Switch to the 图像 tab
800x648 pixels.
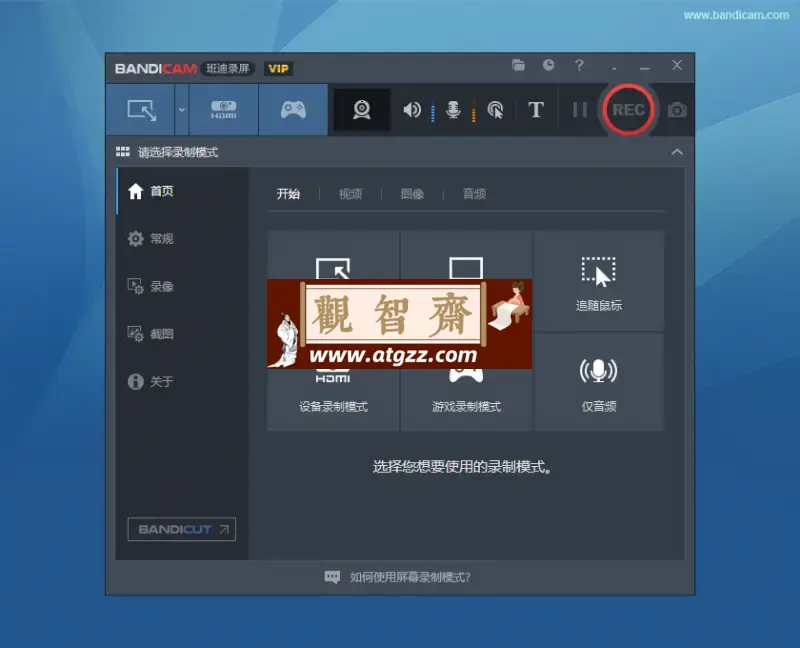(x=412, y=194)
